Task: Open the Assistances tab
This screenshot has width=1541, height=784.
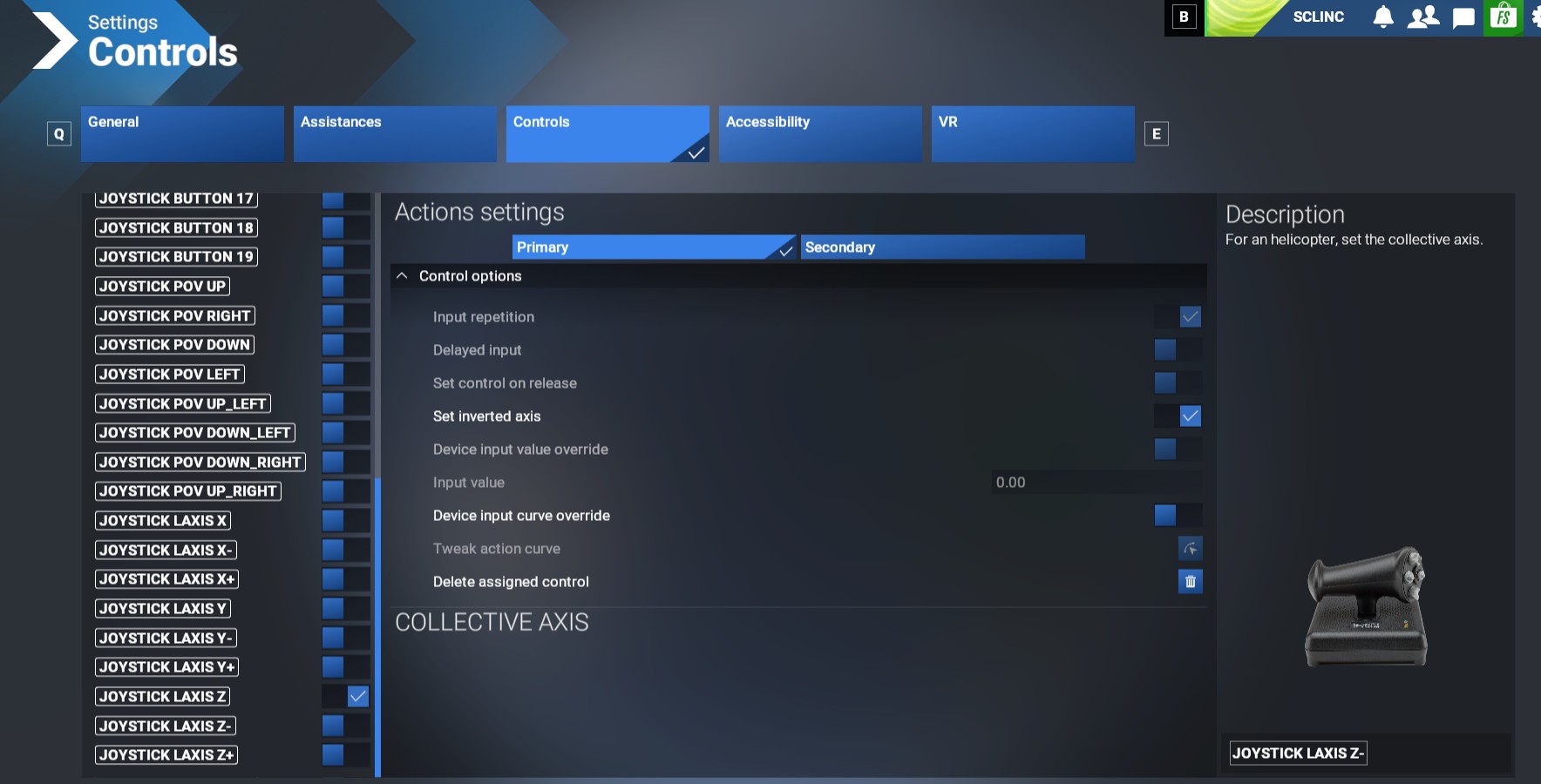Action: point(395,134)
